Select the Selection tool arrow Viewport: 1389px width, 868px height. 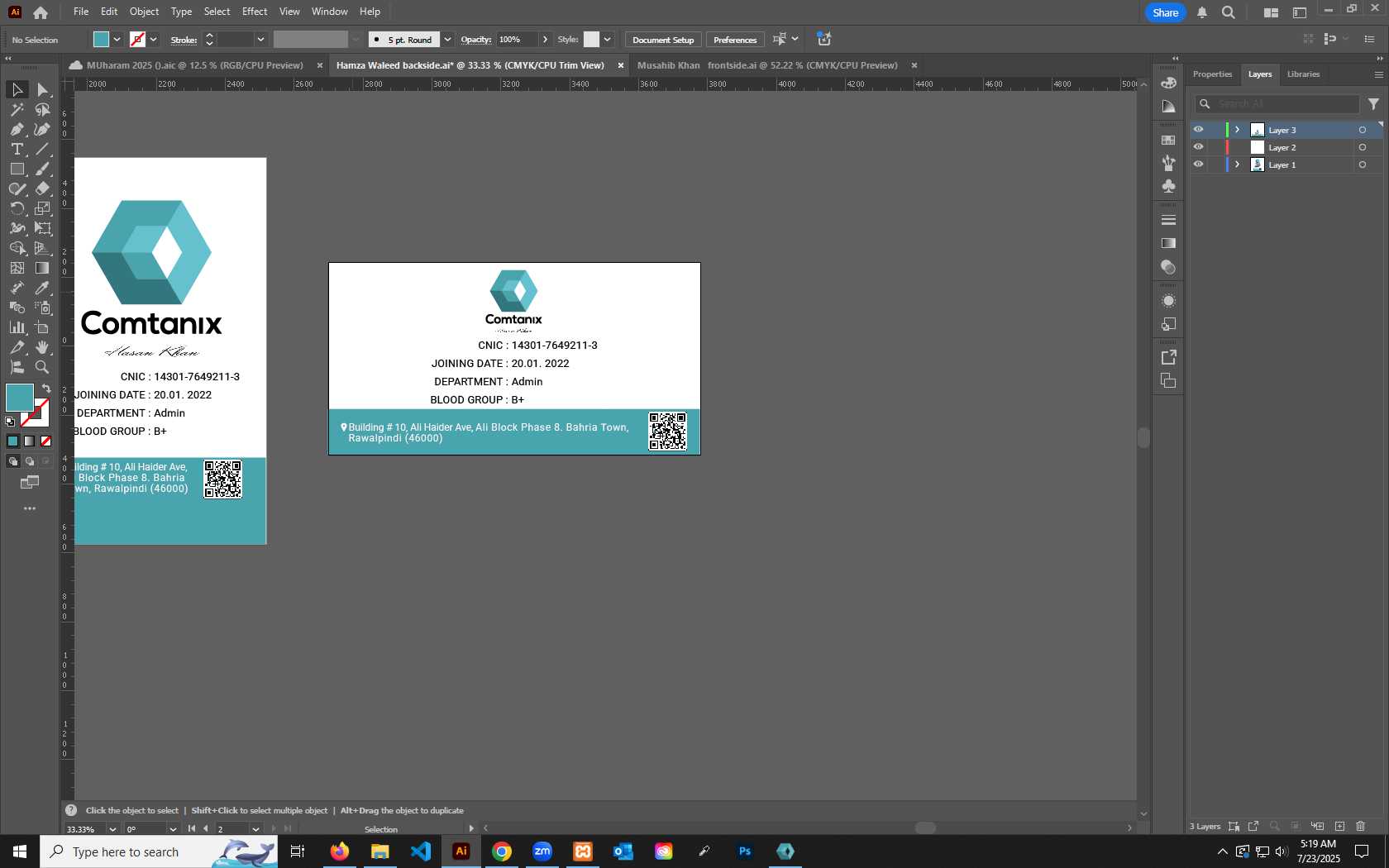tap(17, 89)
